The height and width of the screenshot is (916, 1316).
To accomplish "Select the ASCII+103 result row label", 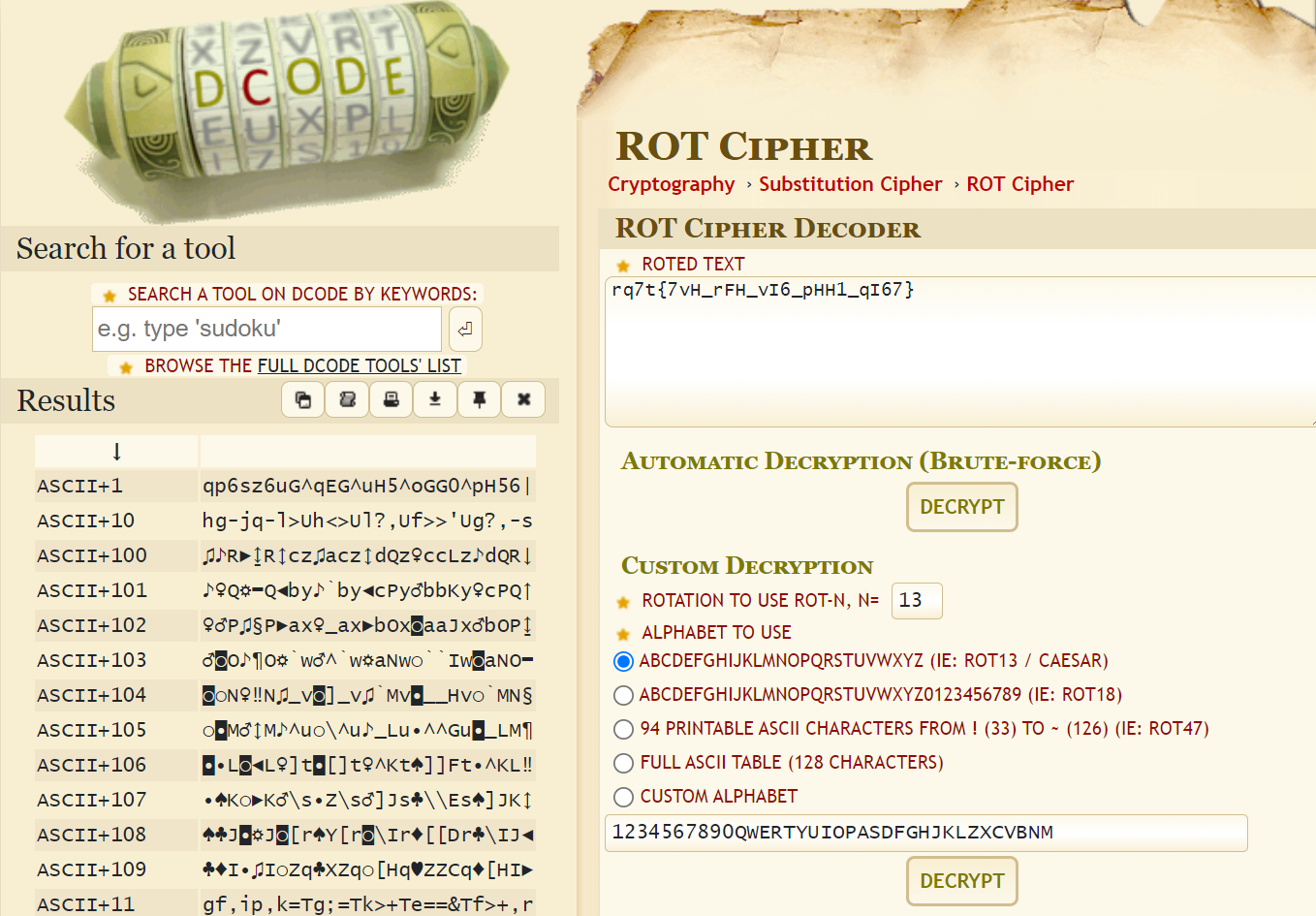I will pyautogui.click(x=92, y=660).
